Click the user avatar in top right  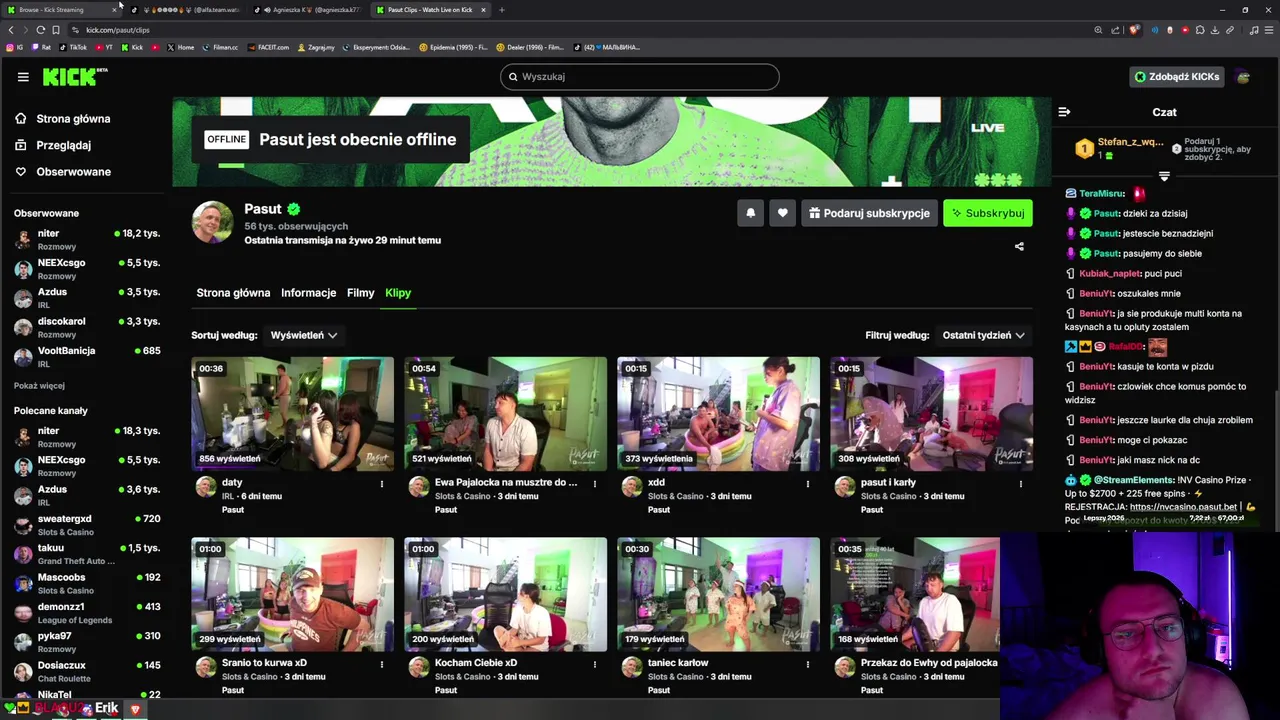coord(1243,77)
